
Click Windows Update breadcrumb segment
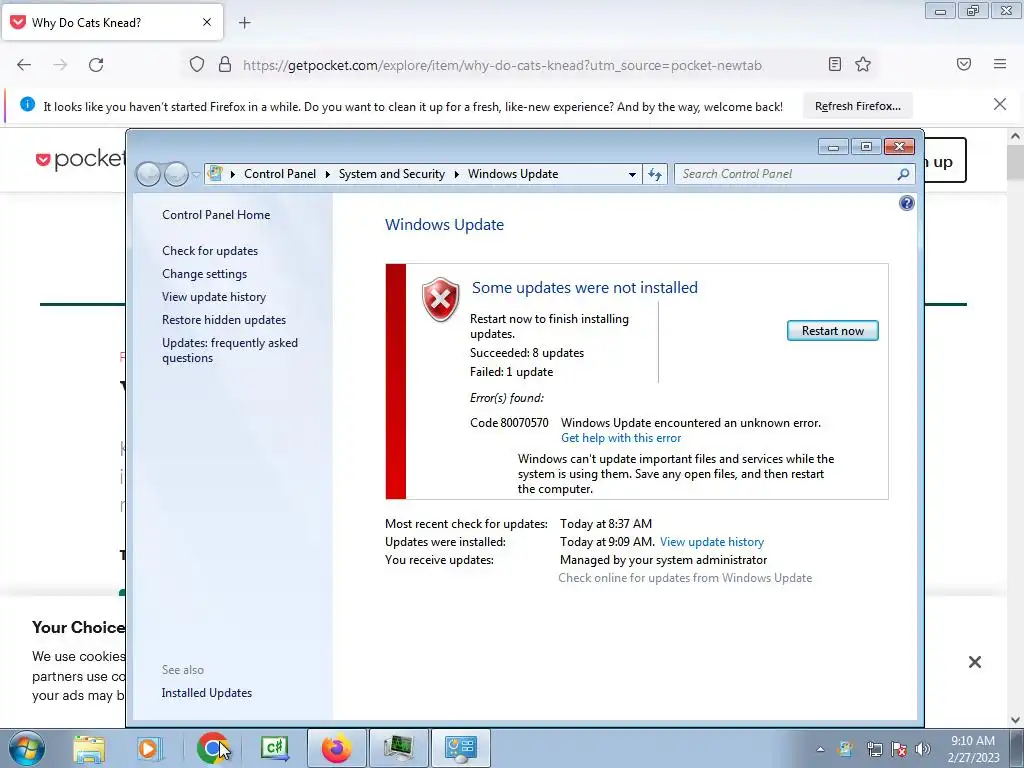(513, 174)
